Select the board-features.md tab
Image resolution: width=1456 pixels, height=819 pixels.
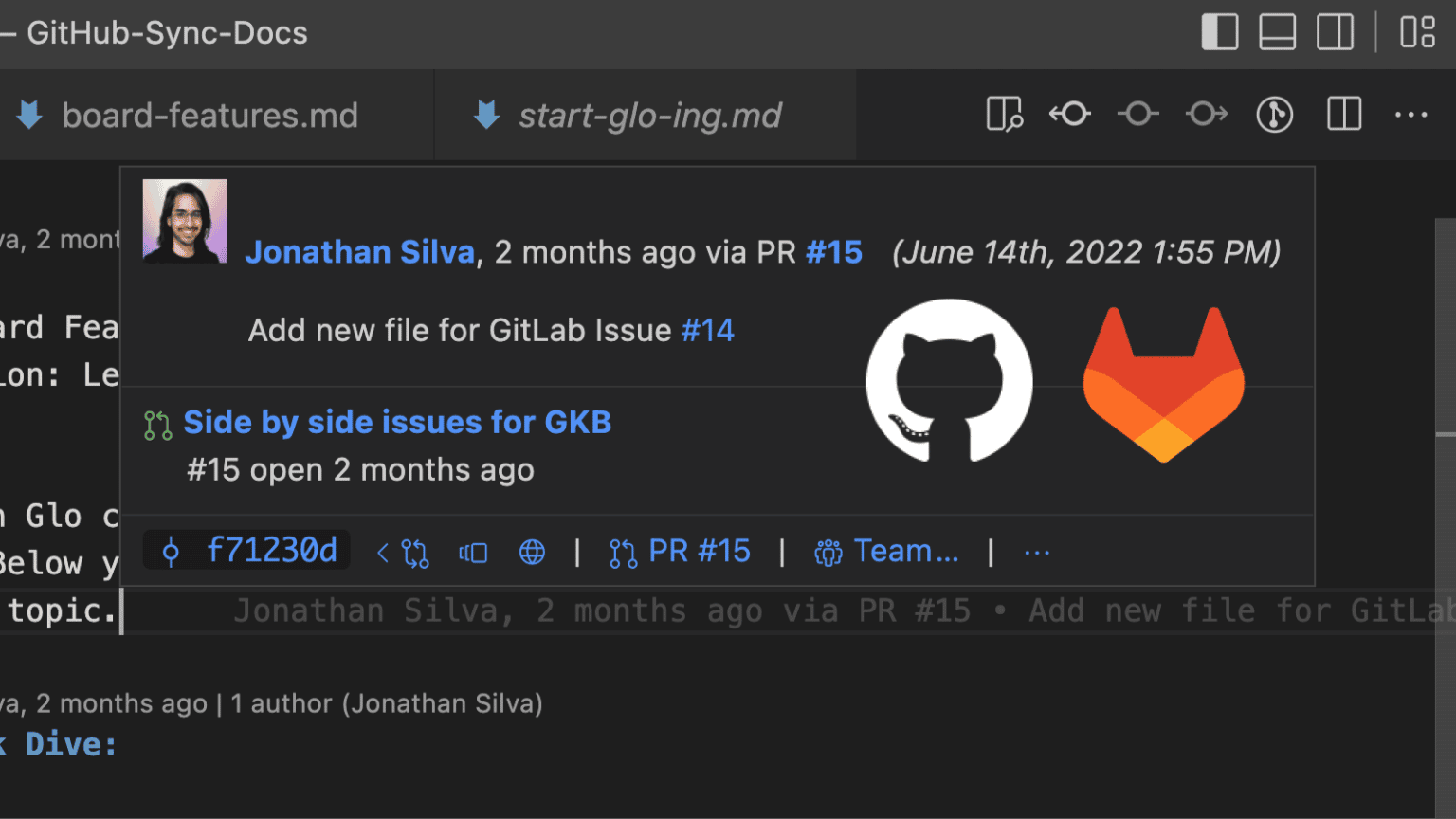[x=210, y=115]
